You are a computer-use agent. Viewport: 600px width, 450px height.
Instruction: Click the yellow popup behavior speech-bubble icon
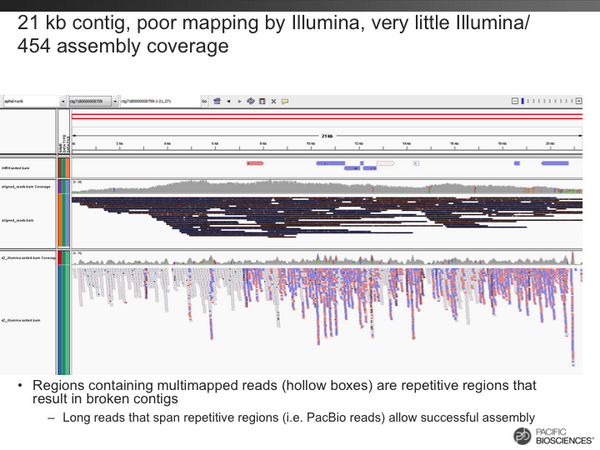tap(285, 101)
